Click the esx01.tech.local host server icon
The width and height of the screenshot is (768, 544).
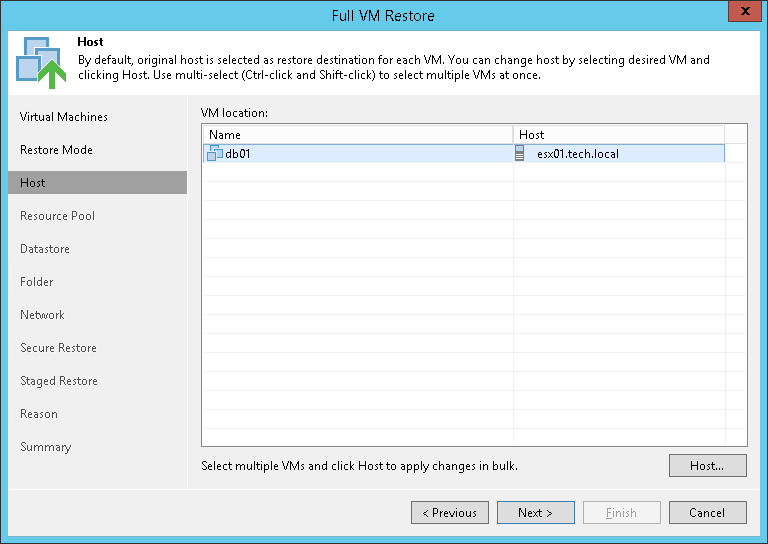click(x=520, y=154)
